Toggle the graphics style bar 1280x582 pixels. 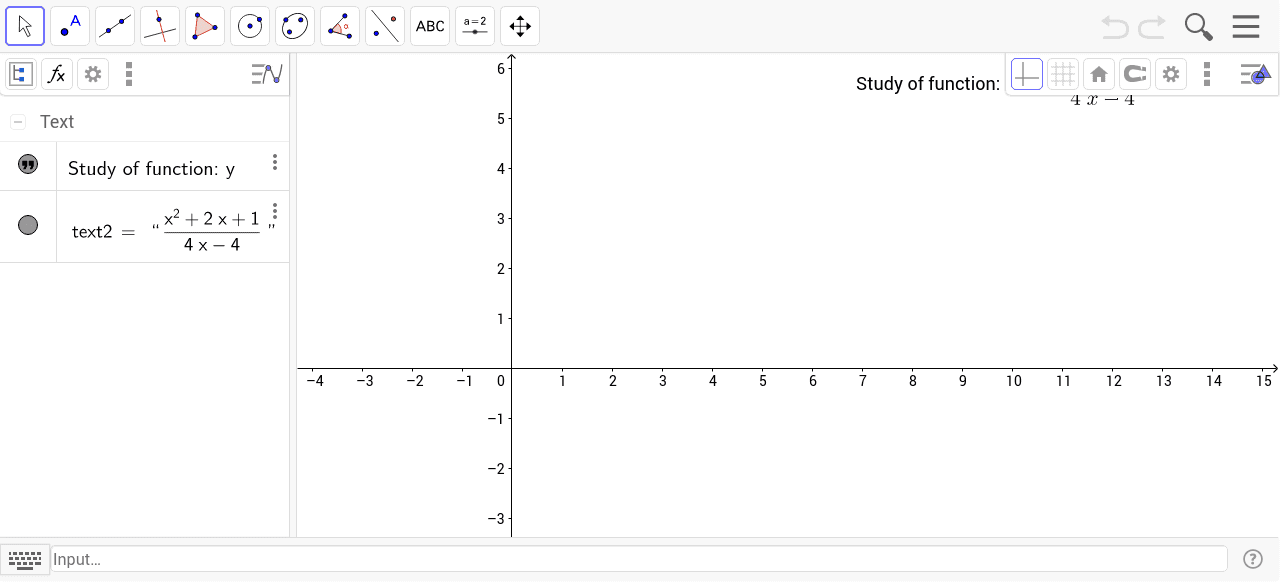click(1255, 74)
